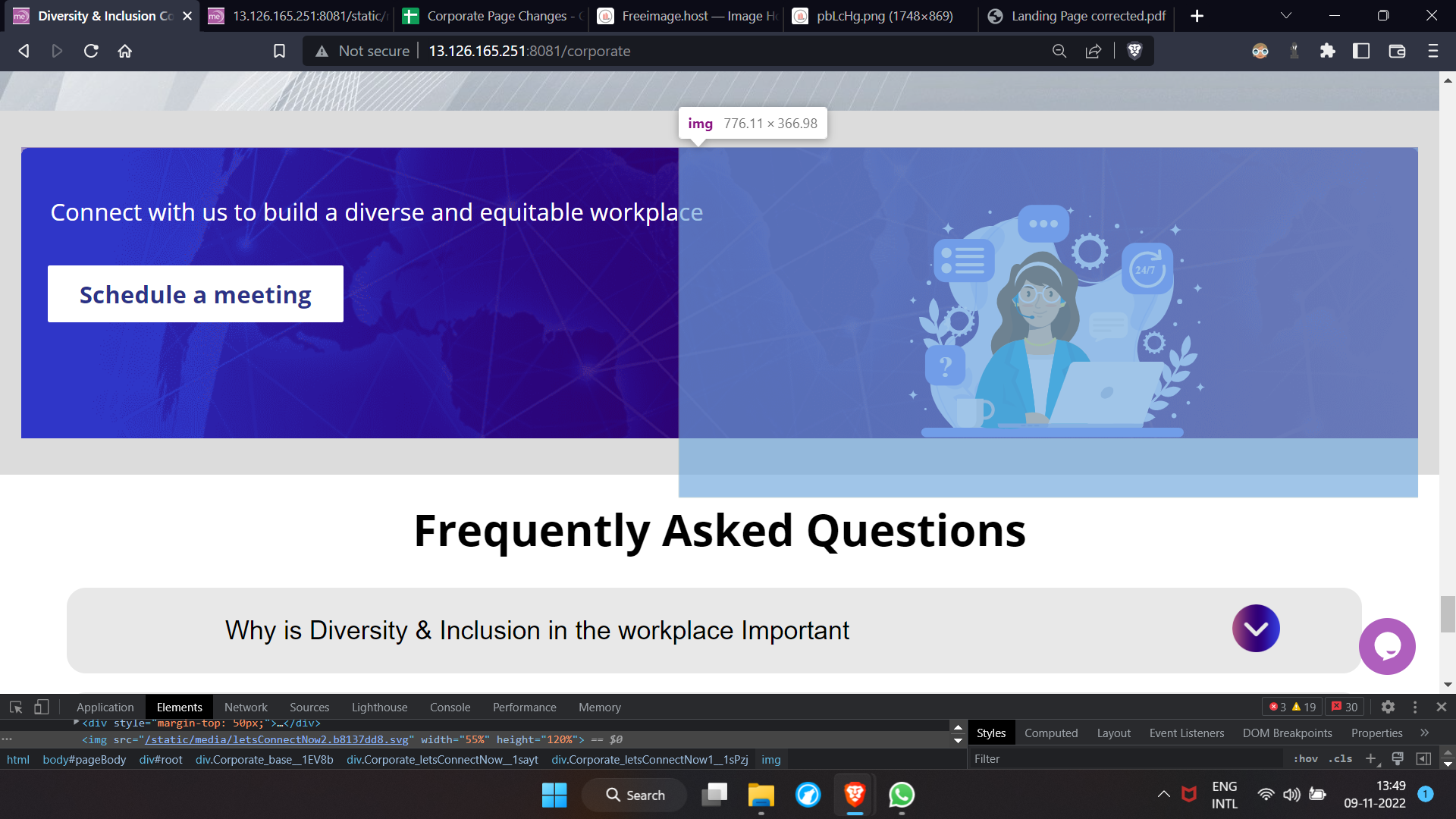Open the 30 issues counter
The width and height of the screenshot is (1456, 819).
pos(1345,707)
